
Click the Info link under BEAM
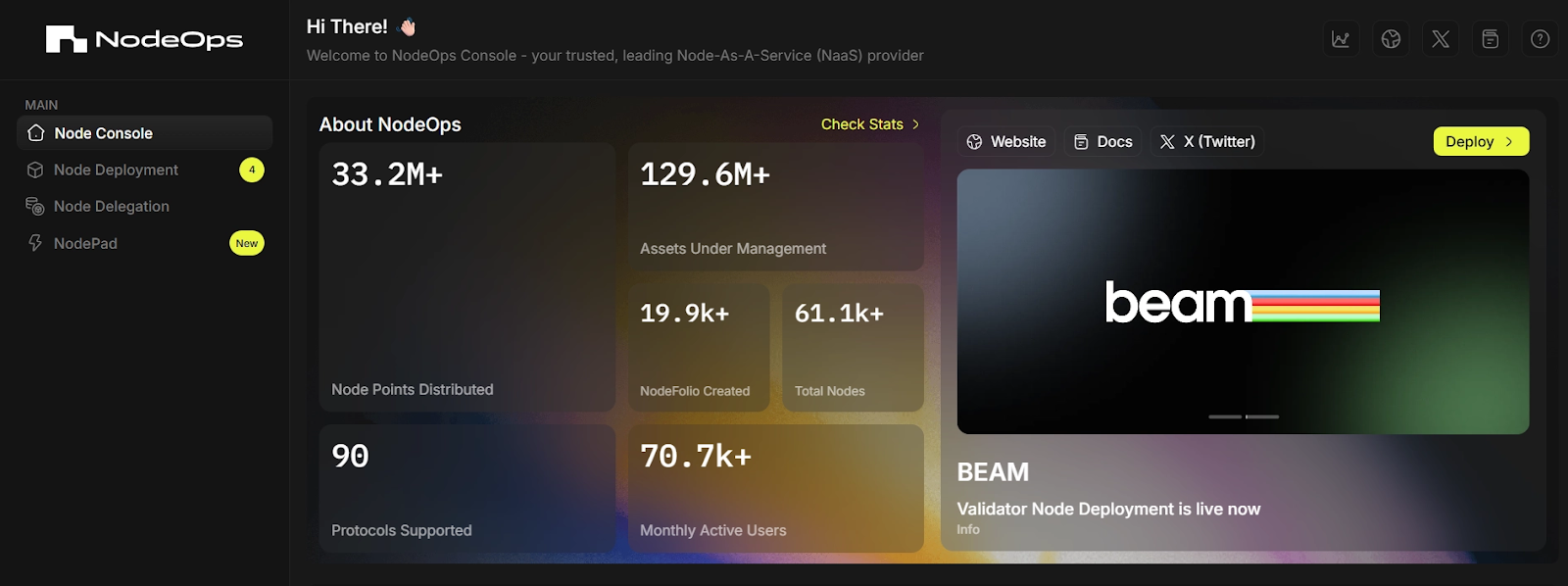(968, 529)
